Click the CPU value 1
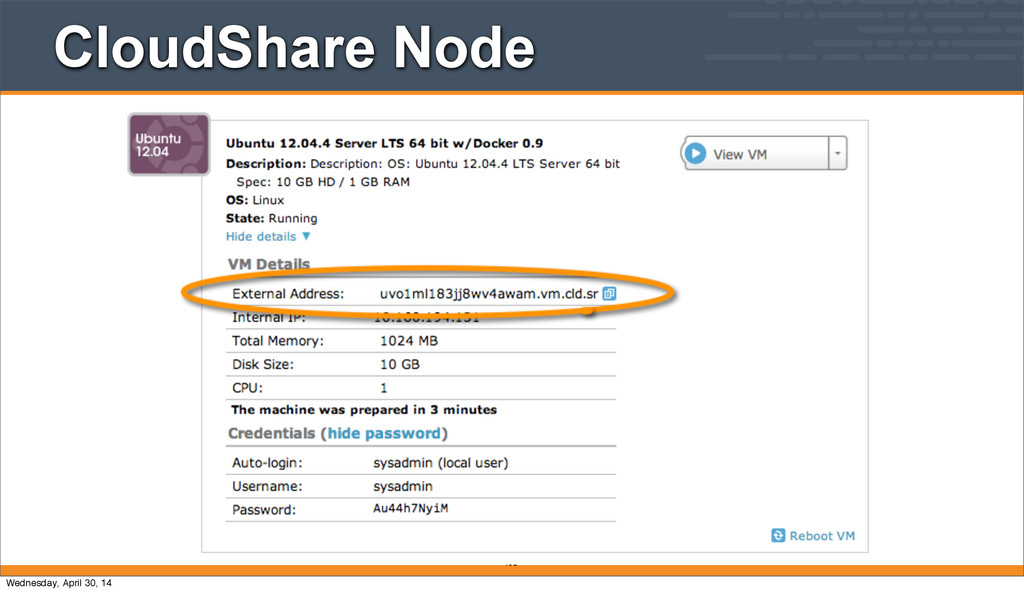Screen dimensions: 1024x592 pyautogui.click(x=384, y=387)
